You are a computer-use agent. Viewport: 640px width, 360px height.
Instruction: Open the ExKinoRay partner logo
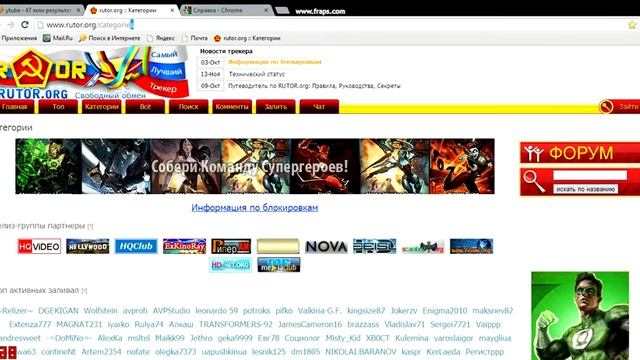tap(184, 246)
